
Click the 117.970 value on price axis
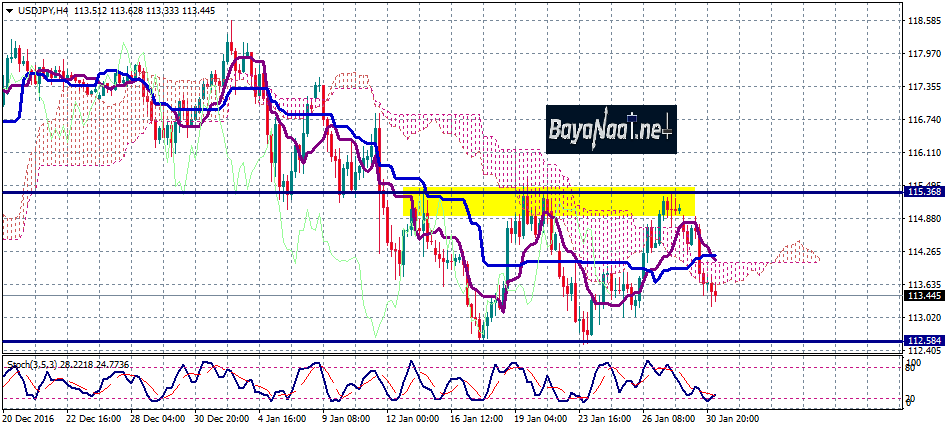[923, 54]
